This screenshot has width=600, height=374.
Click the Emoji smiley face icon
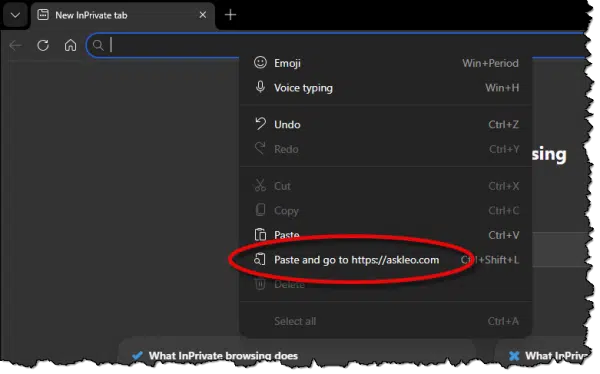pos(260,62)
